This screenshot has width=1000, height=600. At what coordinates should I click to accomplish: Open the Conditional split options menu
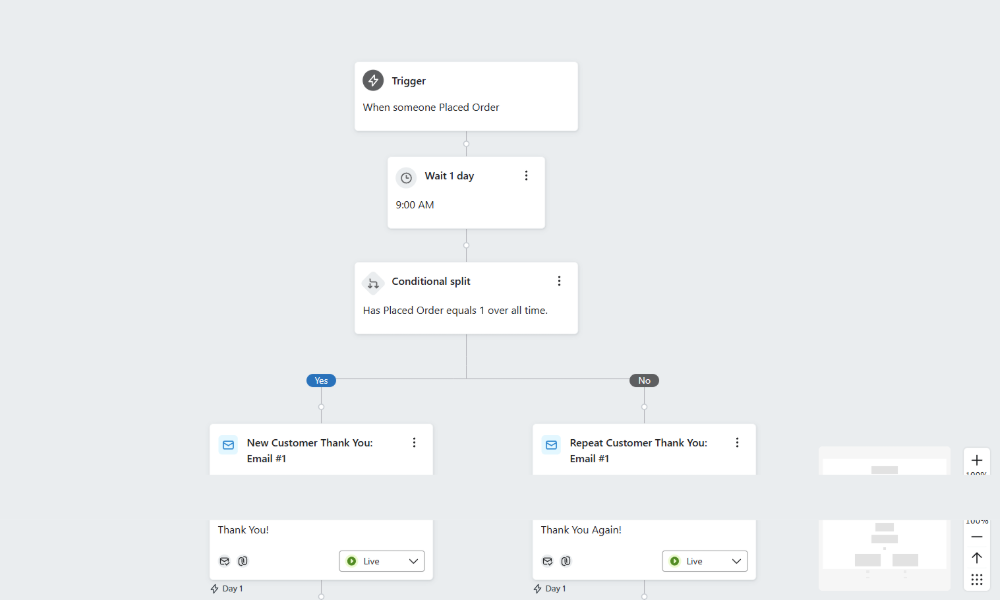[x=559, y=281]
